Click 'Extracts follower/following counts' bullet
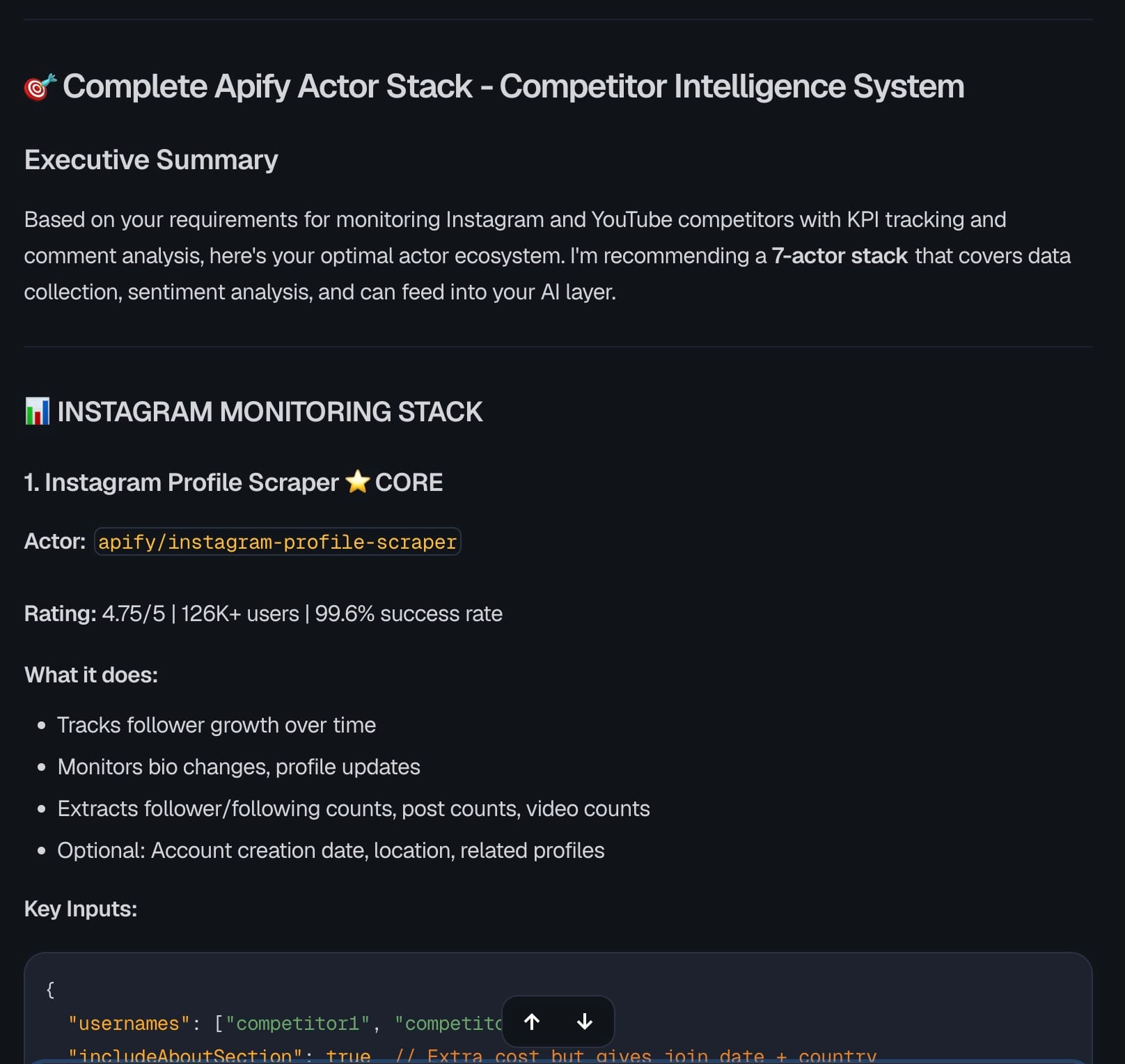Viewport: 1125px width, 1064px height. 354,808
